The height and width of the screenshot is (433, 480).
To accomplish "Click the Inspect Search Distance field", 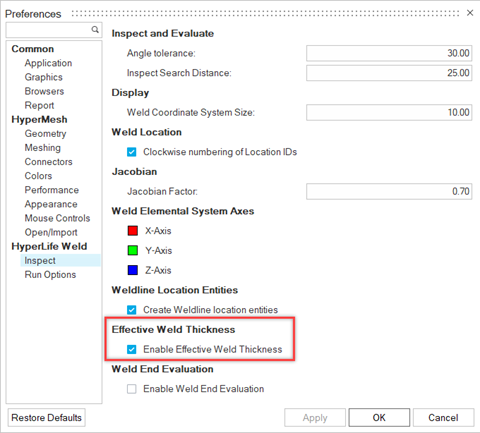I will tap(389, 73).
